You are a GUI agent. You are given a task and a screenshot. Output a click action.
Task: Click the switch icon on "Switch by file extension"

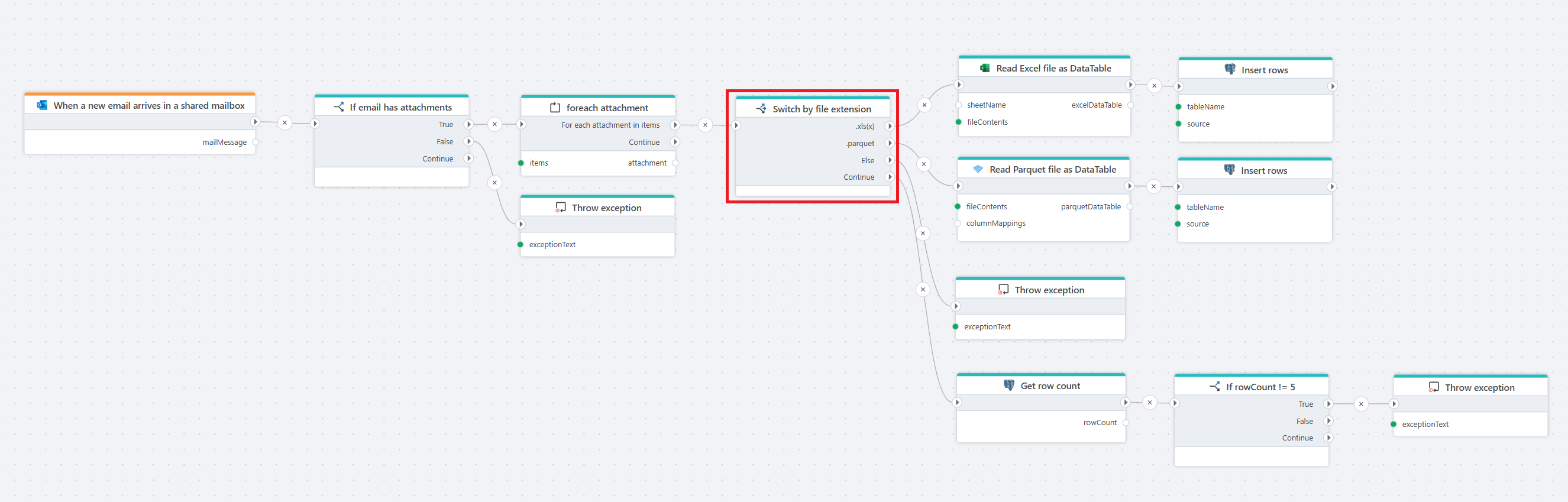click(761, 109)
